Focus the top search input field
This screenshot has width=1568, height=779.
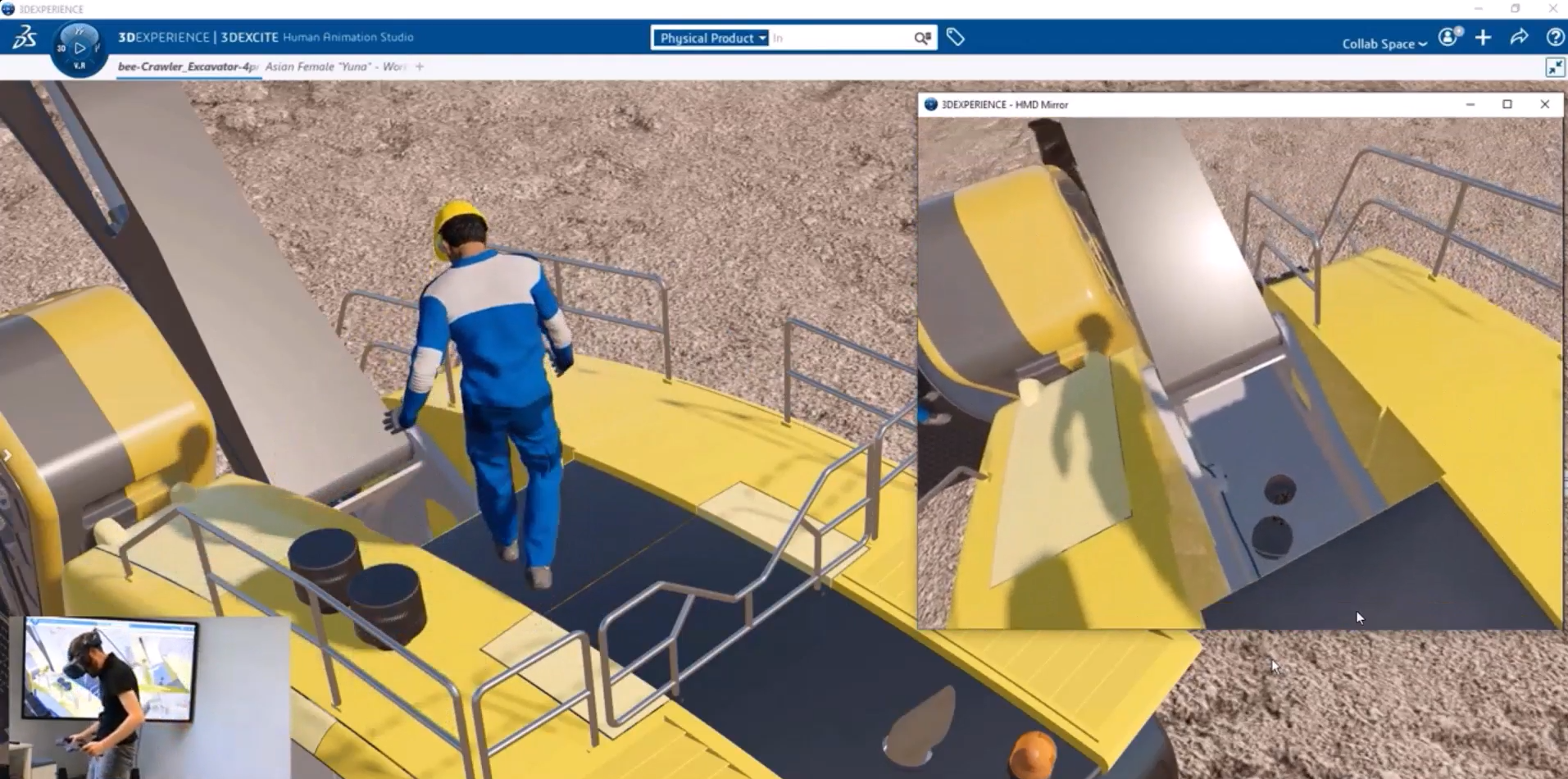tap(839, 38)
